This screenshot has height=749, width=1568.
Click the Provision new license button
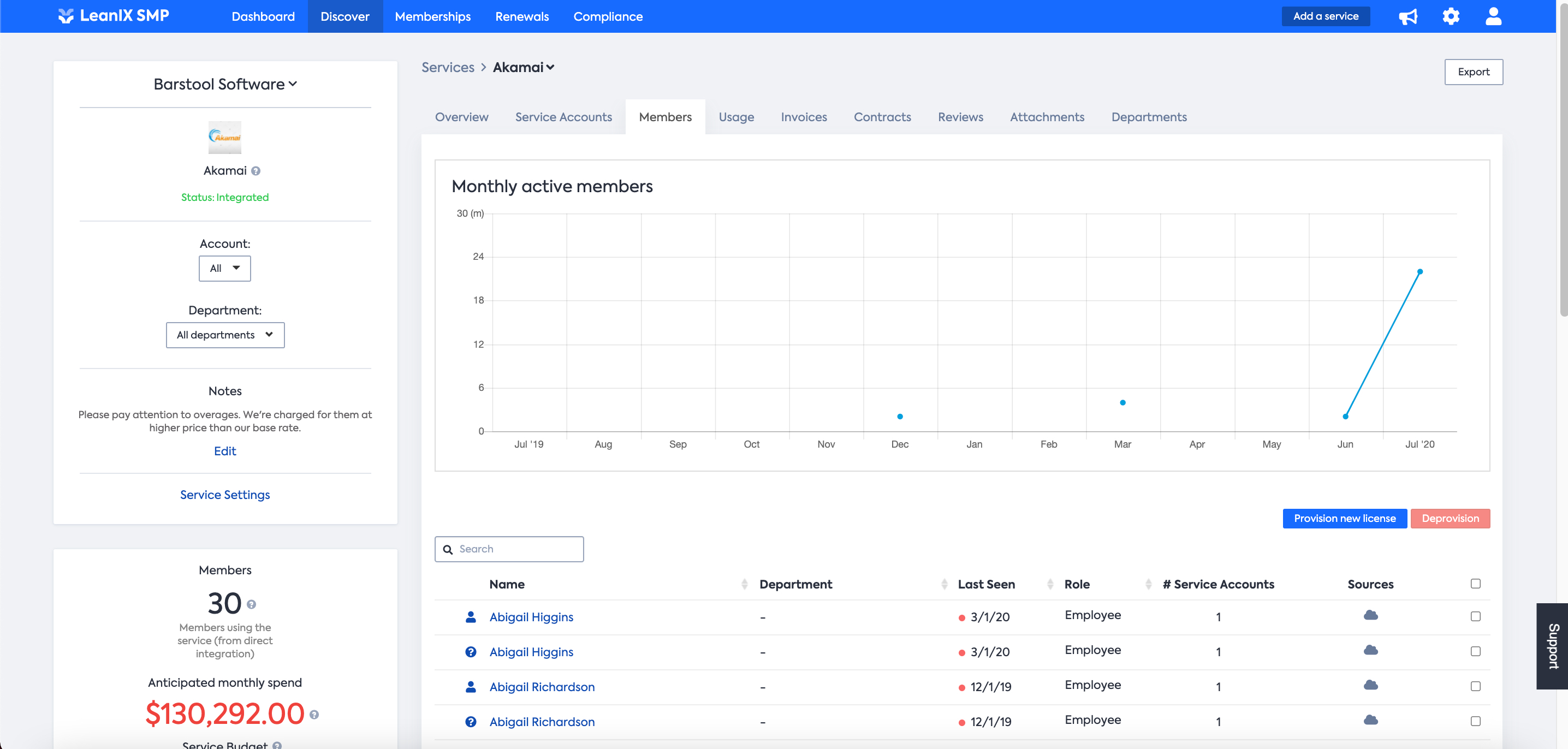[x=1344, y=519]
